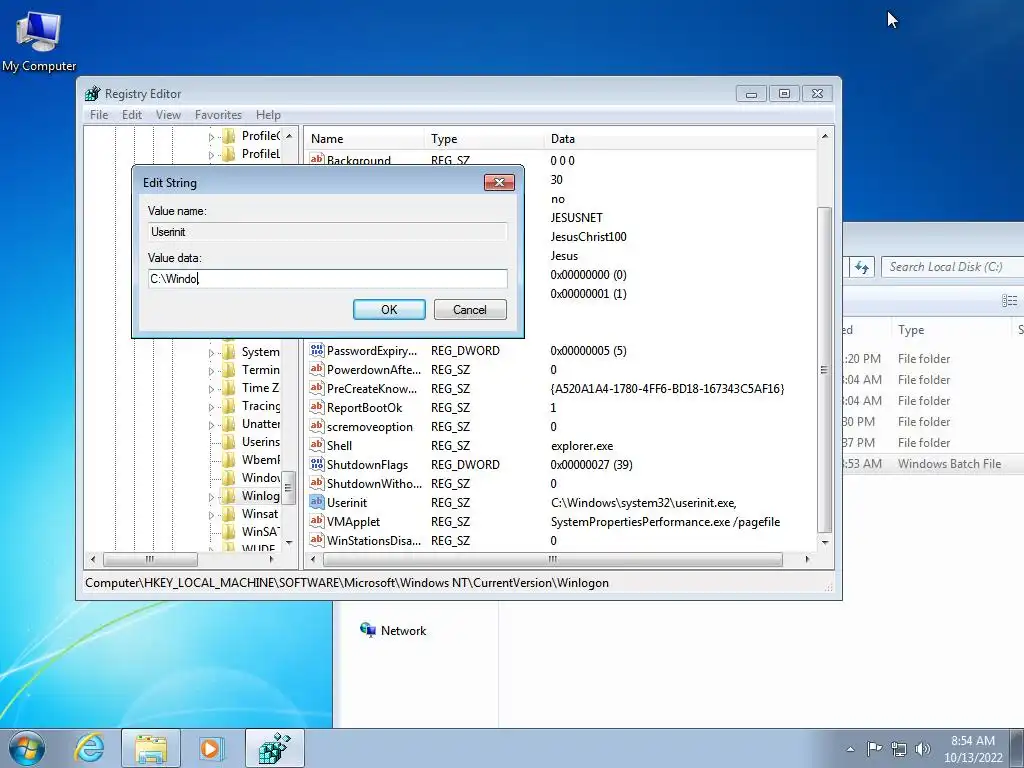Screen dimensions: 1024x768
Task: Click the explorer.exe data cell
Action: pos(581,446)
